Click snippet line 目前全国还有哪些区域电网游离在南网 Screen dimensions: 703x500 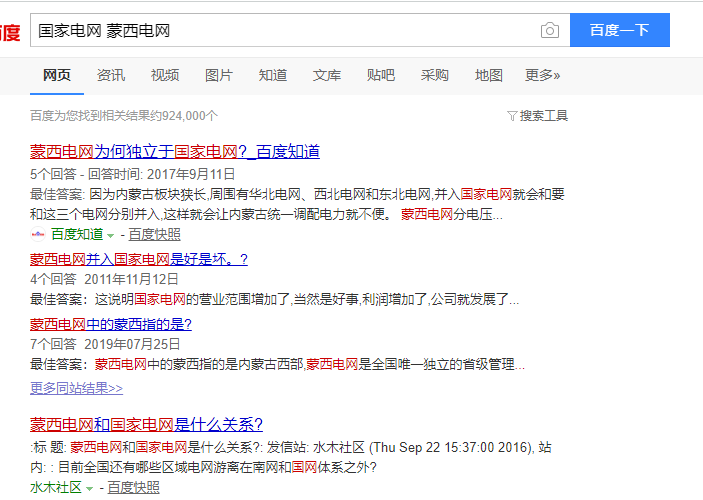[203, 467]
